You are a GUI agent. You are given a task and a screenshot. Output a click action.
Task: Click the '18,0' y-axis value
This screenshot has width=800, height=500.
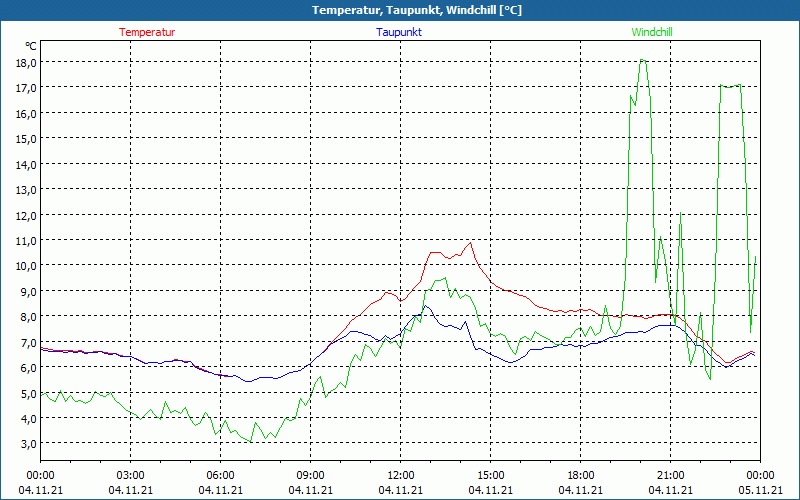[x=27, y=62]
